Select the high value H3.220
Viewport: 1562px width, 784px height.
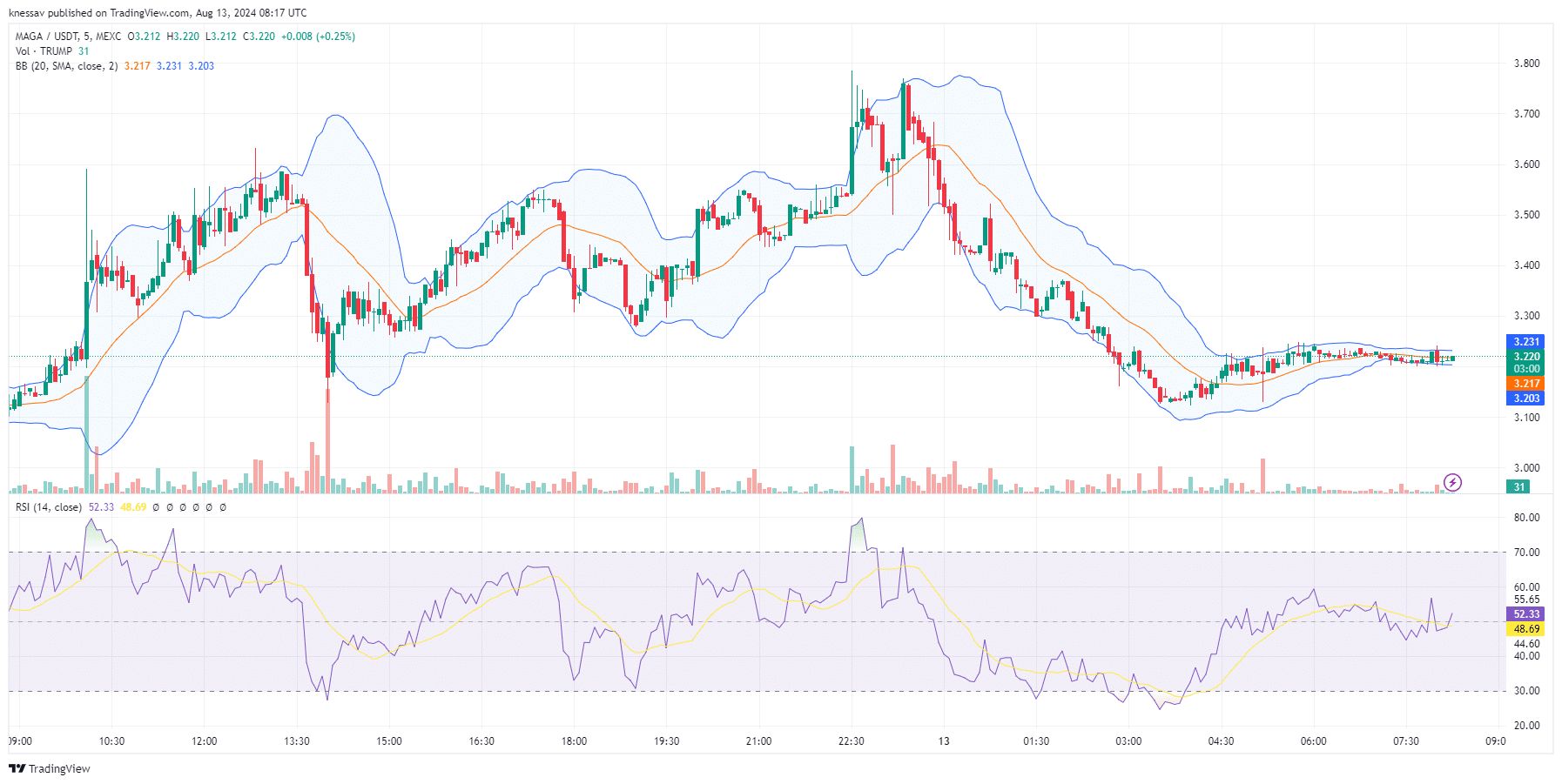pos(183,37)
